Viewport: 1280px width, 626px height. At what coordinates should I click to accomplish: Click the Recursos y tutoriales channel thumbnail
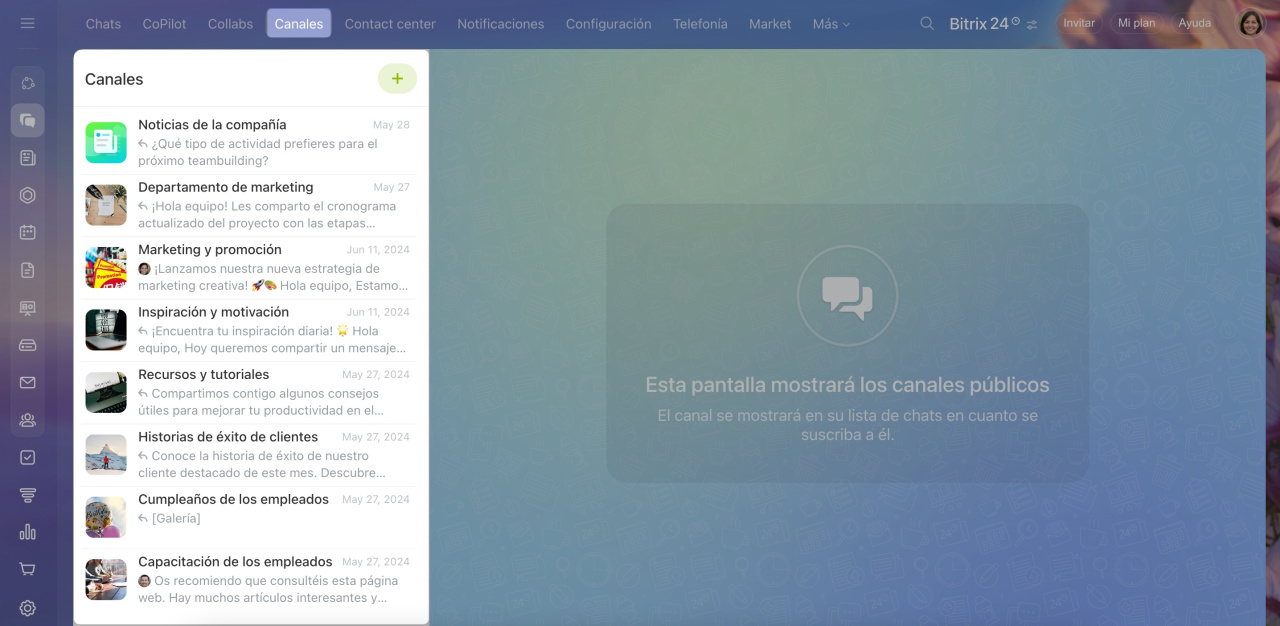coord(106,393)
